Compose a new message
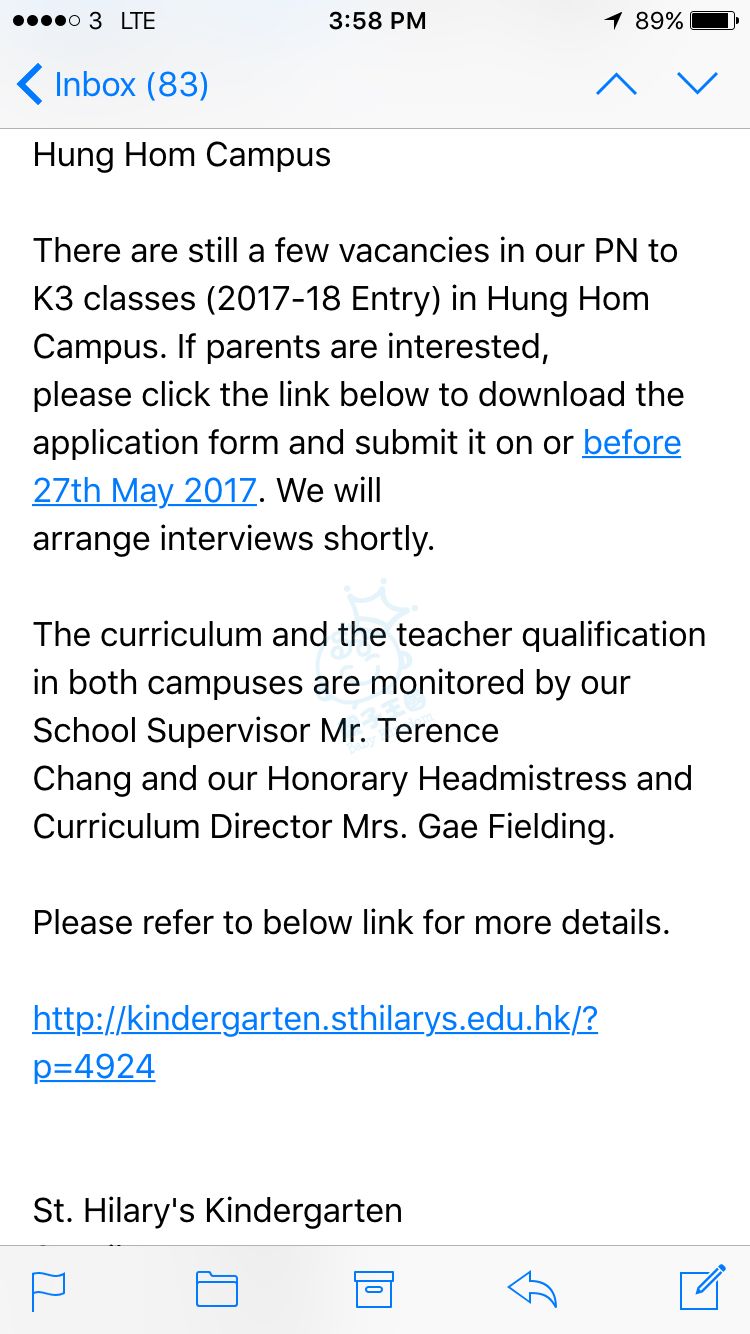The image size is (750, 1334). click(702, 1286)
